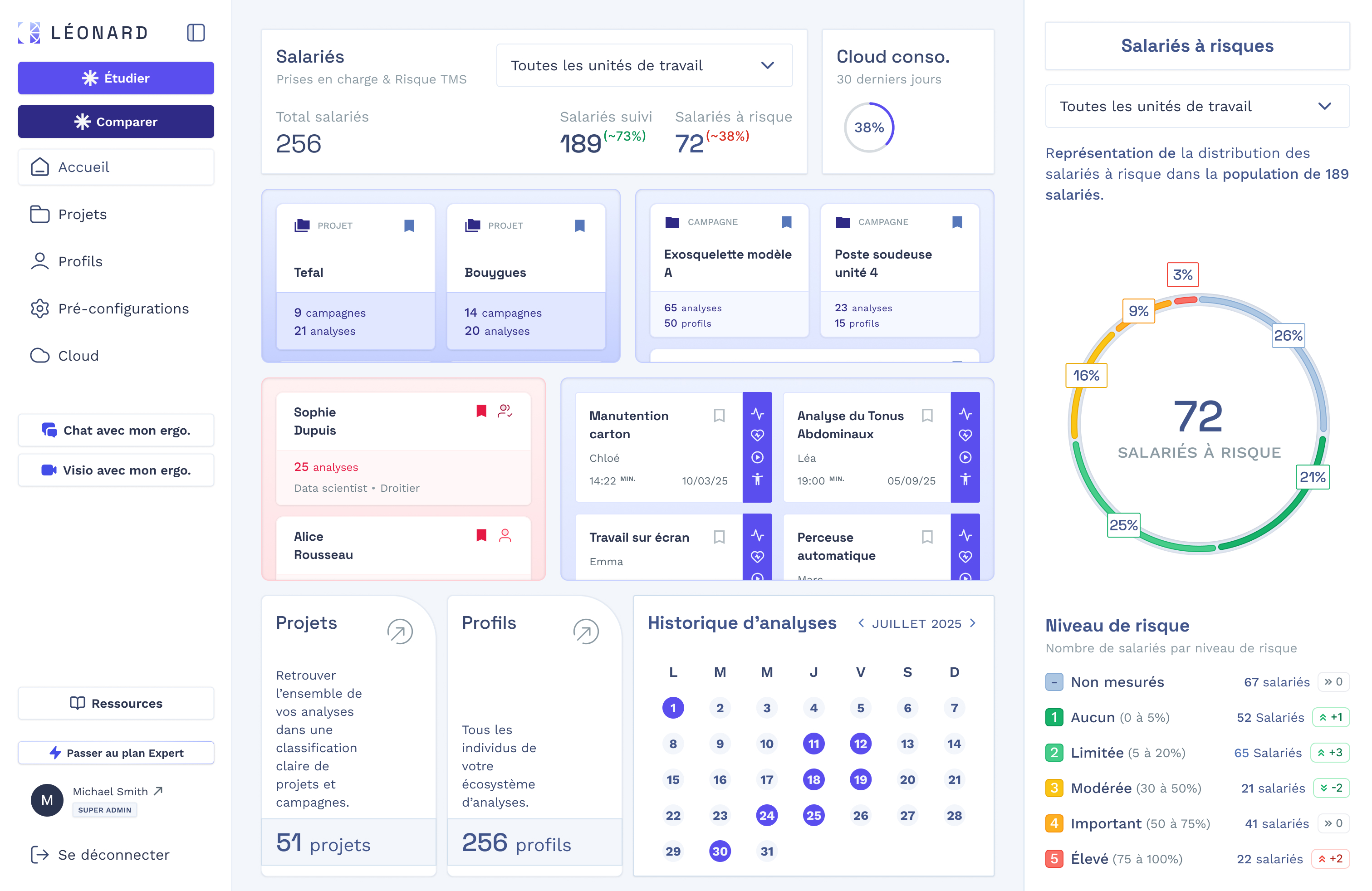Image resolution: width=1372 pixels, height=891 pixels.
Task: Click the Comparer button
Action: coord(116,122)
